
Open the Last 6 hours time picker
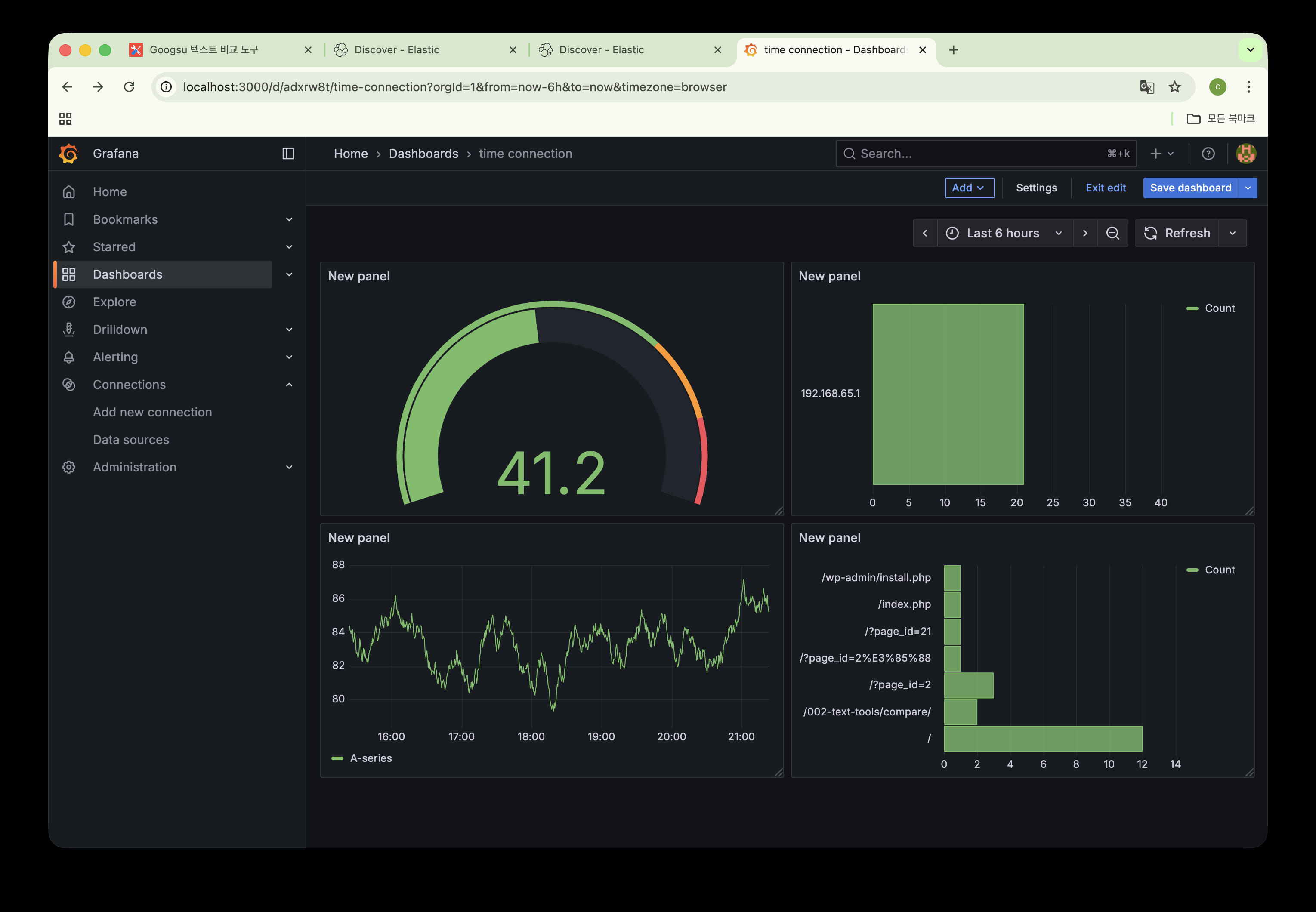(1004, 233)
